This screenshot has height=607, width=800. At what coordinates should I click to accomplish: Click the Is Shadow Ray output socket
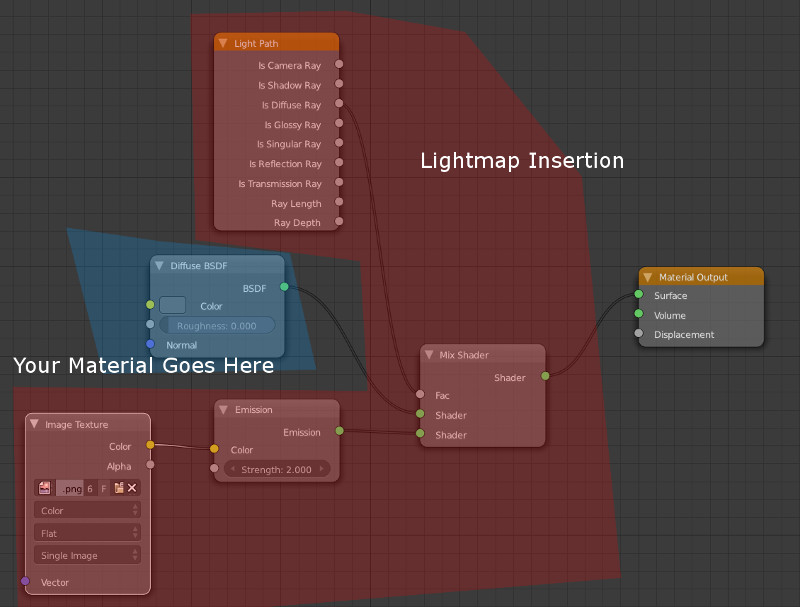339,84
